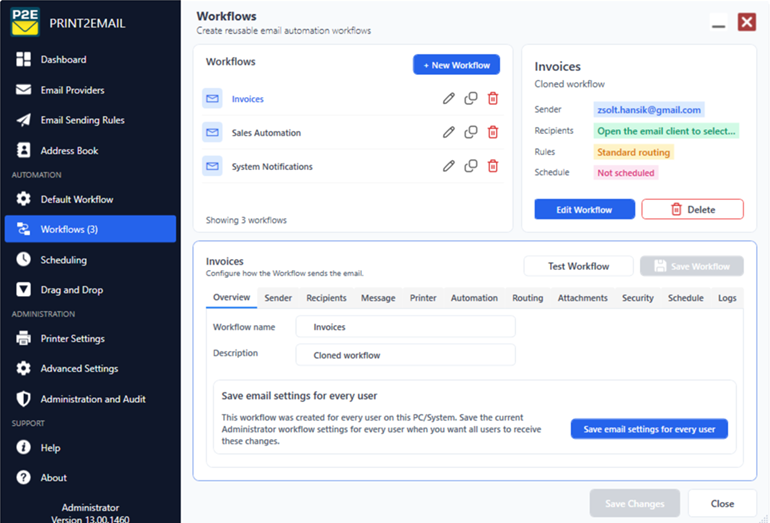
Task: Click the P2E envelope logo icon
Action: point(25,22)
